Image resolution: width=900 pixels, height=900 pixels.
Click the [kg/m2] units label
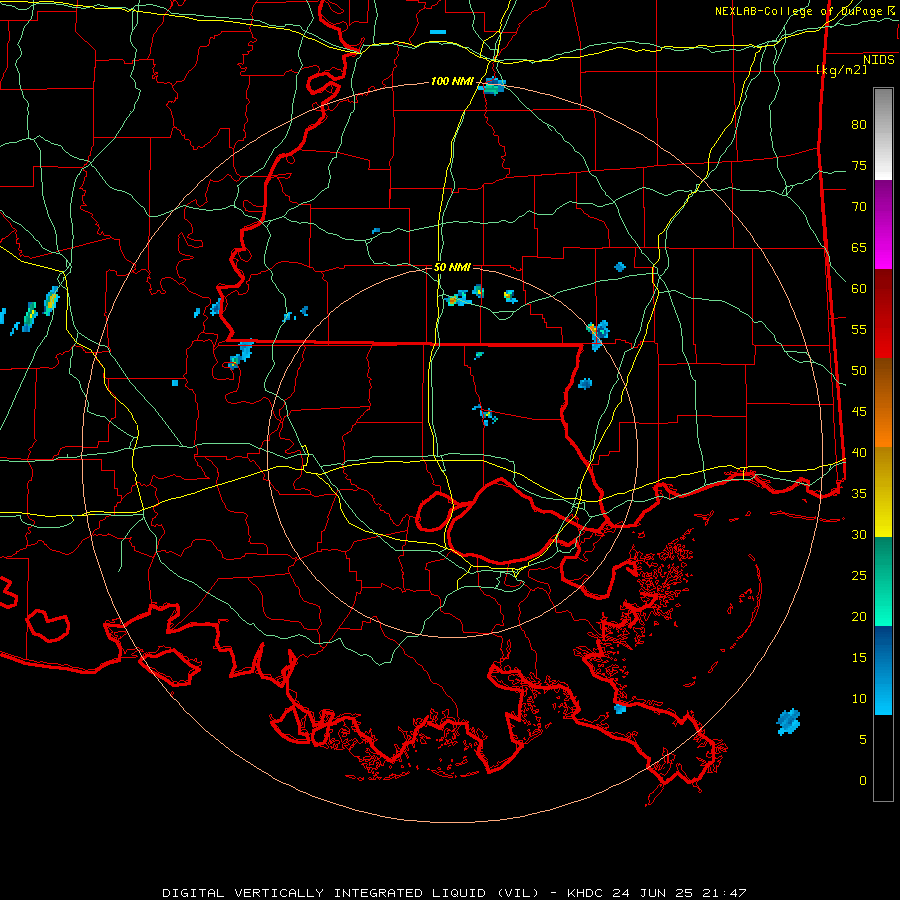click(841, 70)
